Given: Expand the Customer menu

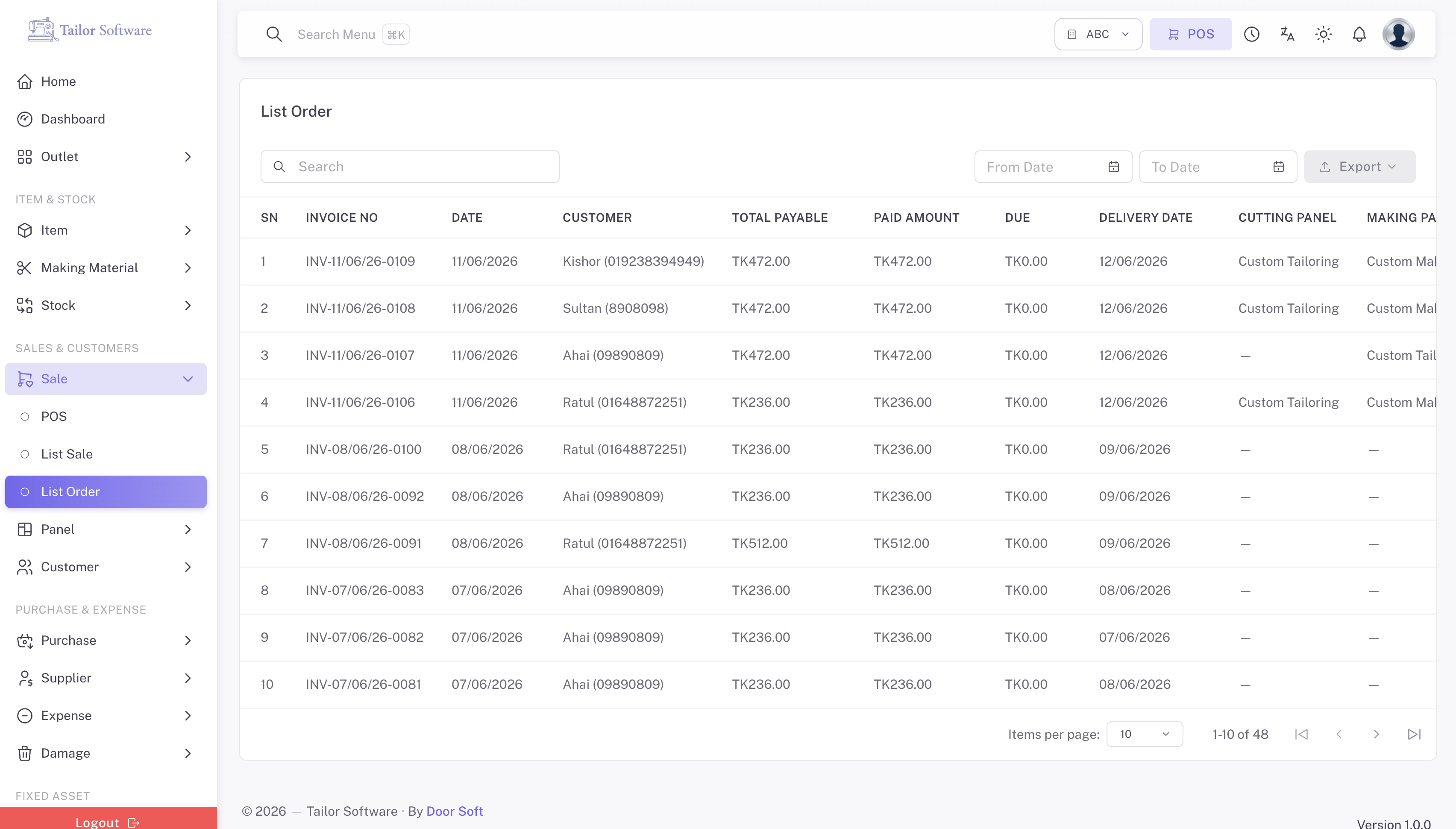Looking at the screenshot, I should (106, 567).
